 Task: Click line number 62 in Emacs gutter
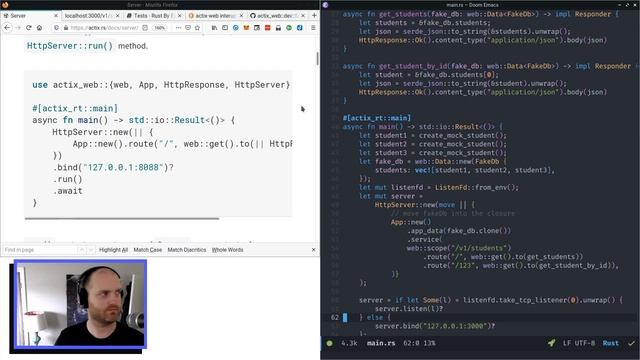pyautogui.click(x=335, y=317)
